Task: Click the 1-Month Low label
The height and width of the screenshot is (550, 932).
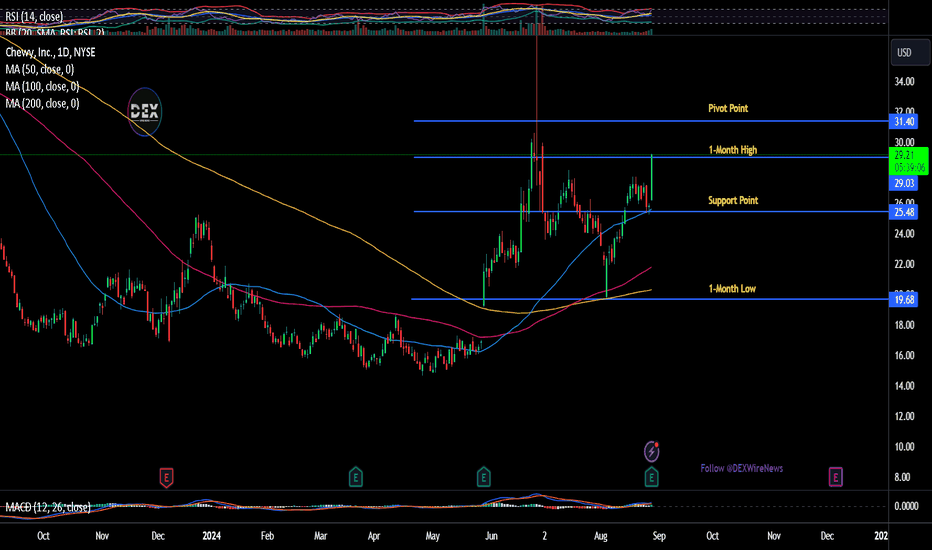Action: pos(732,288)
